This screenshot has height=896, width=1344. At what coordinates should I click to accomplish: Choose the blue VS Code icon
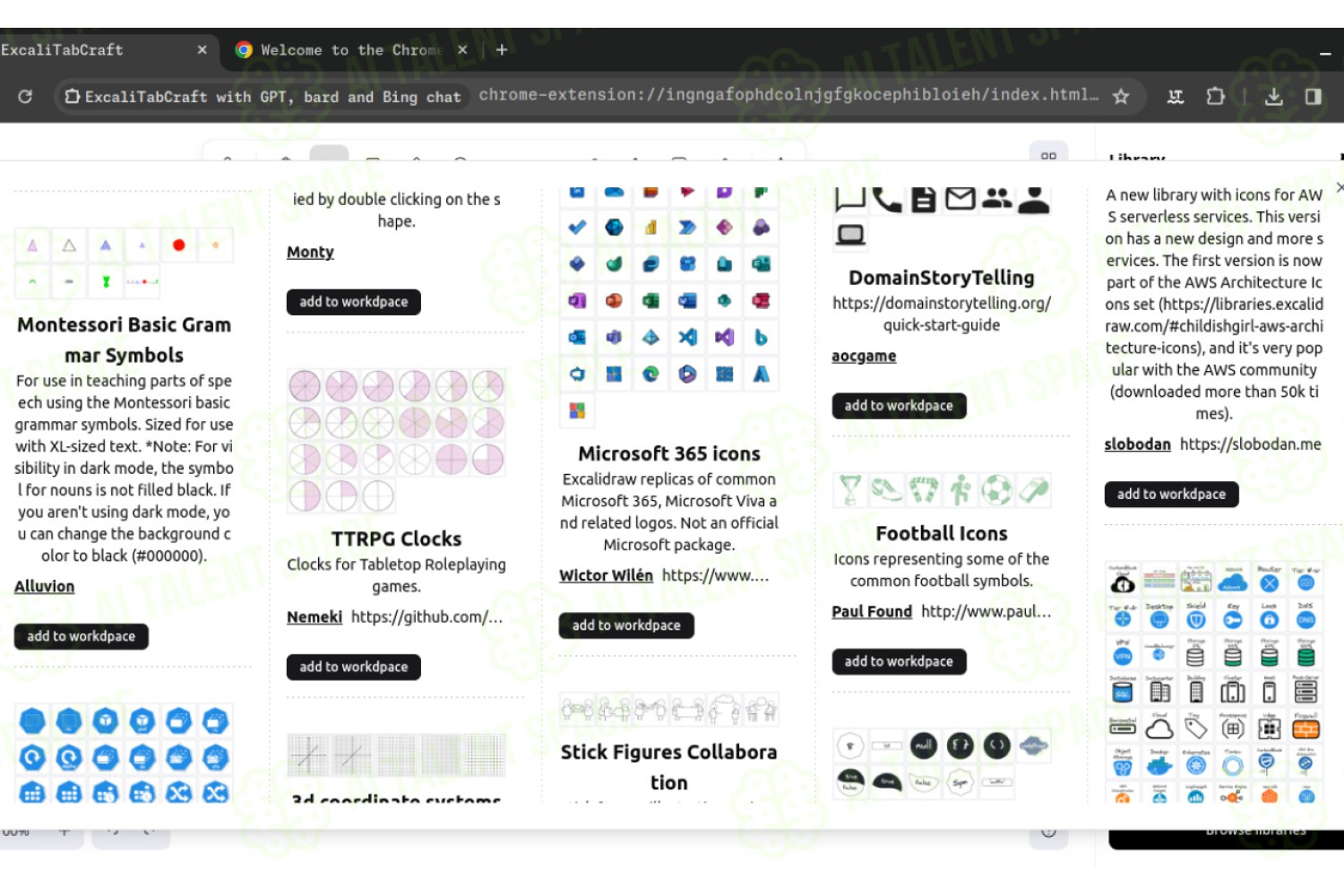(687, 337)
